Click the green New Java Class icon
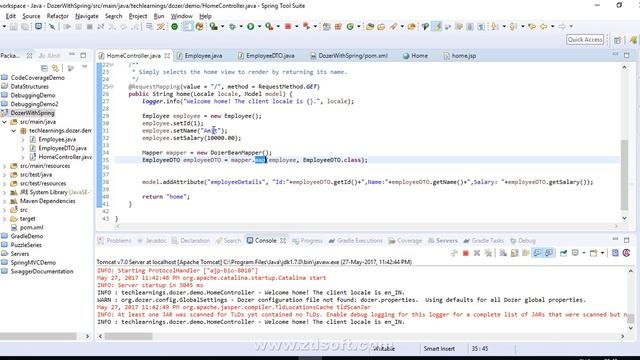 350,27
